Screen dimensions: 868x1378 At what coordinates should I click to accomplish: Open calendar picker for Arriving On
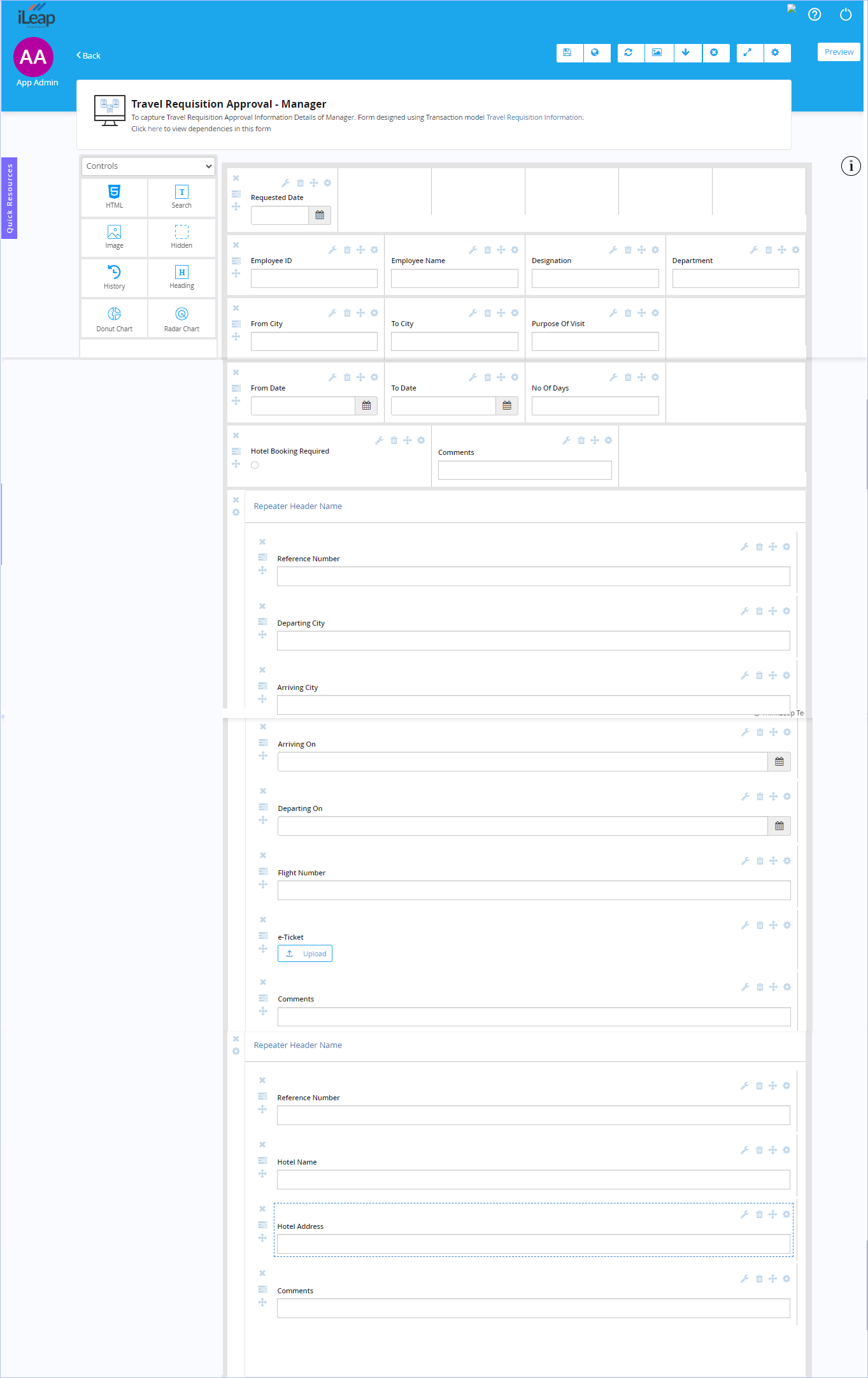tap(779, 762)
